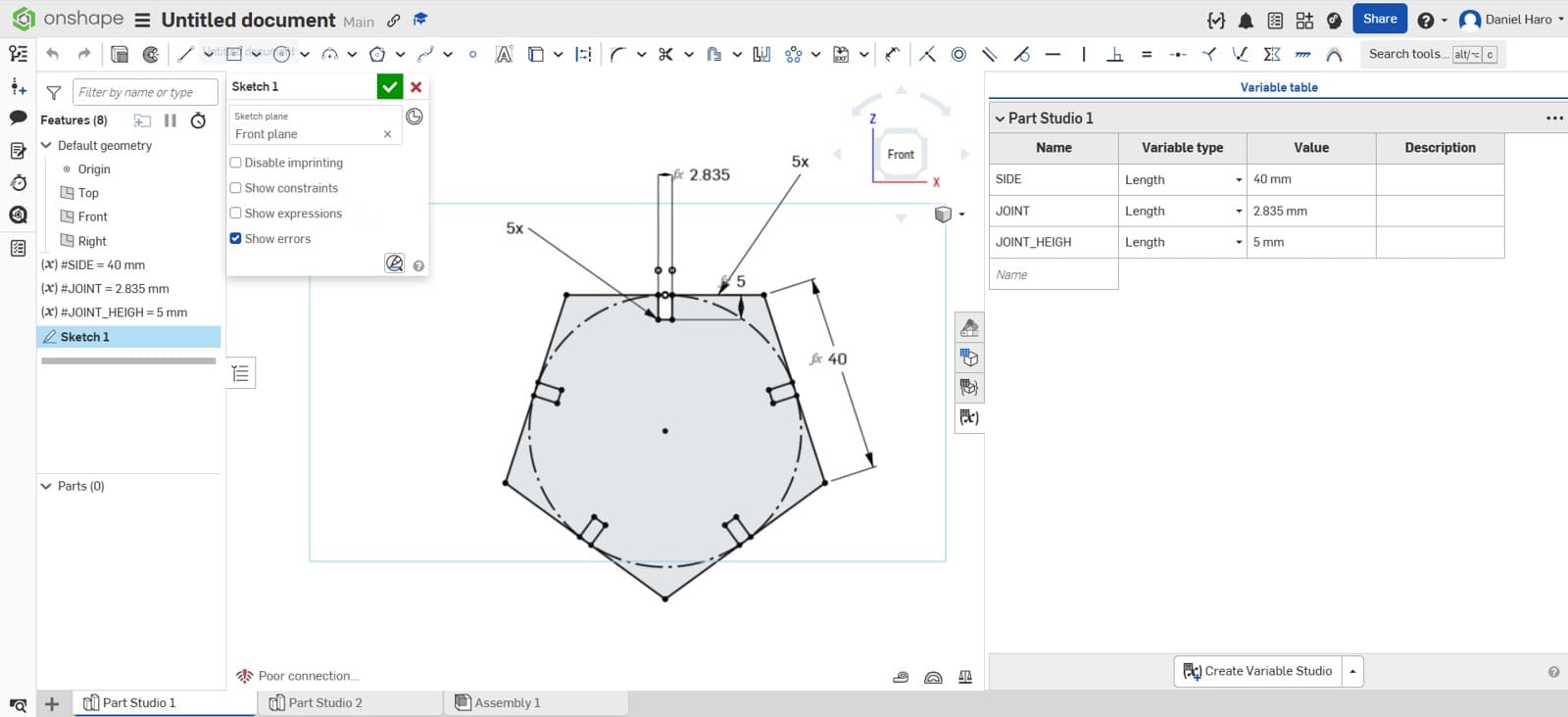Screen dimensions: 1568x717
Task: Undo the last sketch action
Action: (x=53, y=54)
